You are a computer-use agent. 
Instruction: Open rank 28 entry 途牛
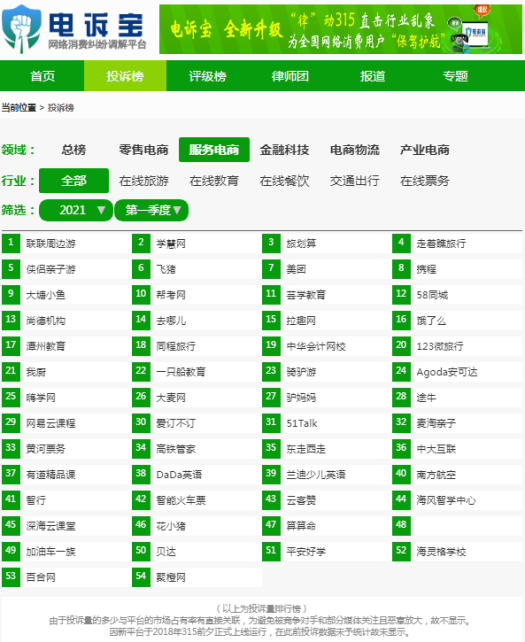(x=426, y=398)
